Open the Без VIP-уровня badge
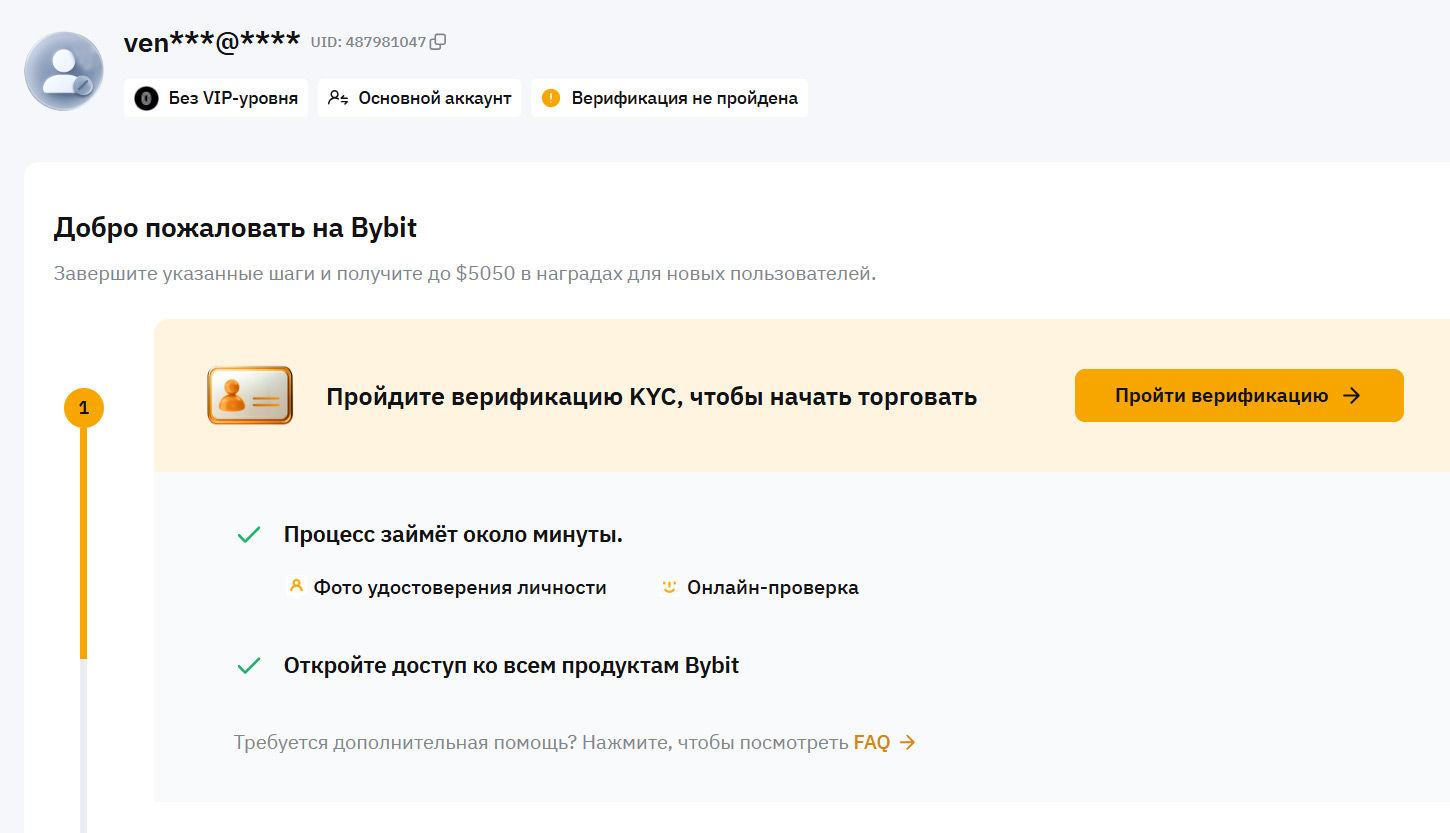1450x833 pixels. [x=216, y=98]
